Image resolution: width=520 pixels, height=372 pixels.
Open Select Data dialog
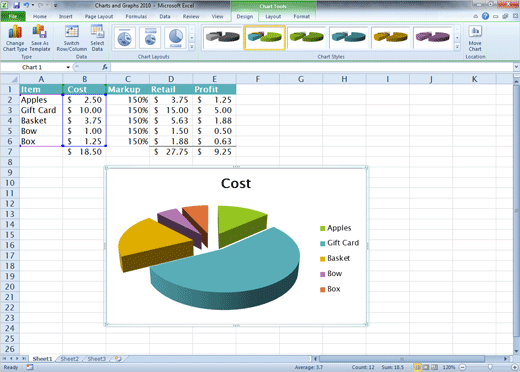tap(97, 38)
